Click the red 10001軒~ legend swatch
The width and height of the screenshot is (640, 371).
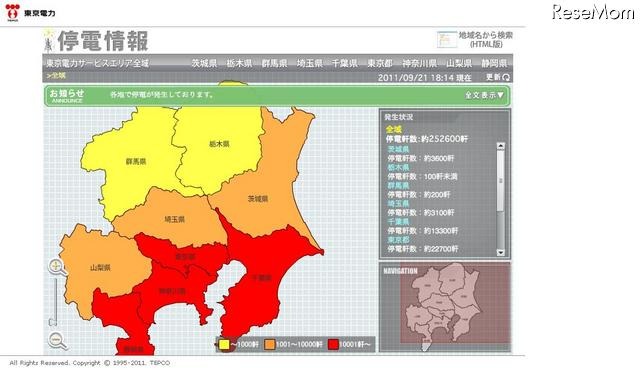(333, 345)
